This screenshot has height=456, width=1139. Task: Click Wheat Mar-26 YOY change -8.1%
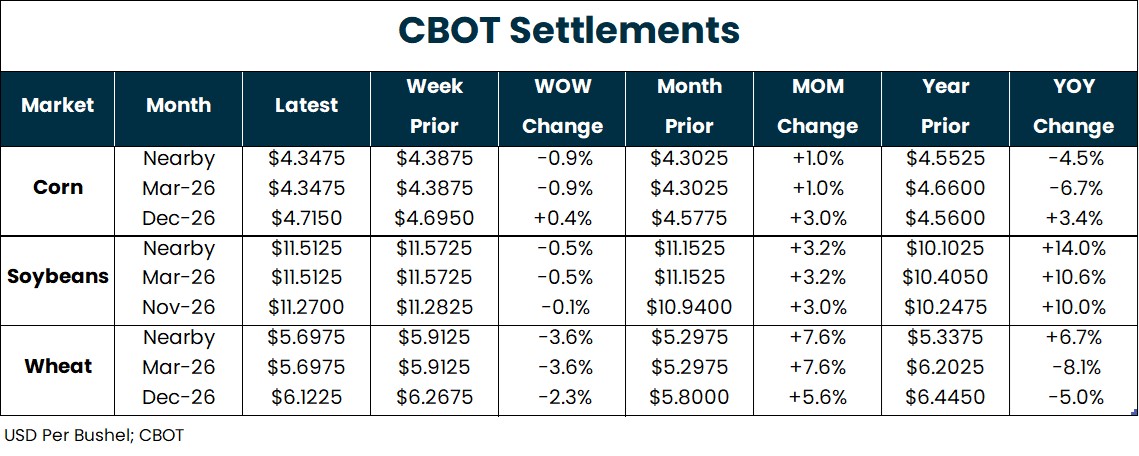[x=1073, y=367]
